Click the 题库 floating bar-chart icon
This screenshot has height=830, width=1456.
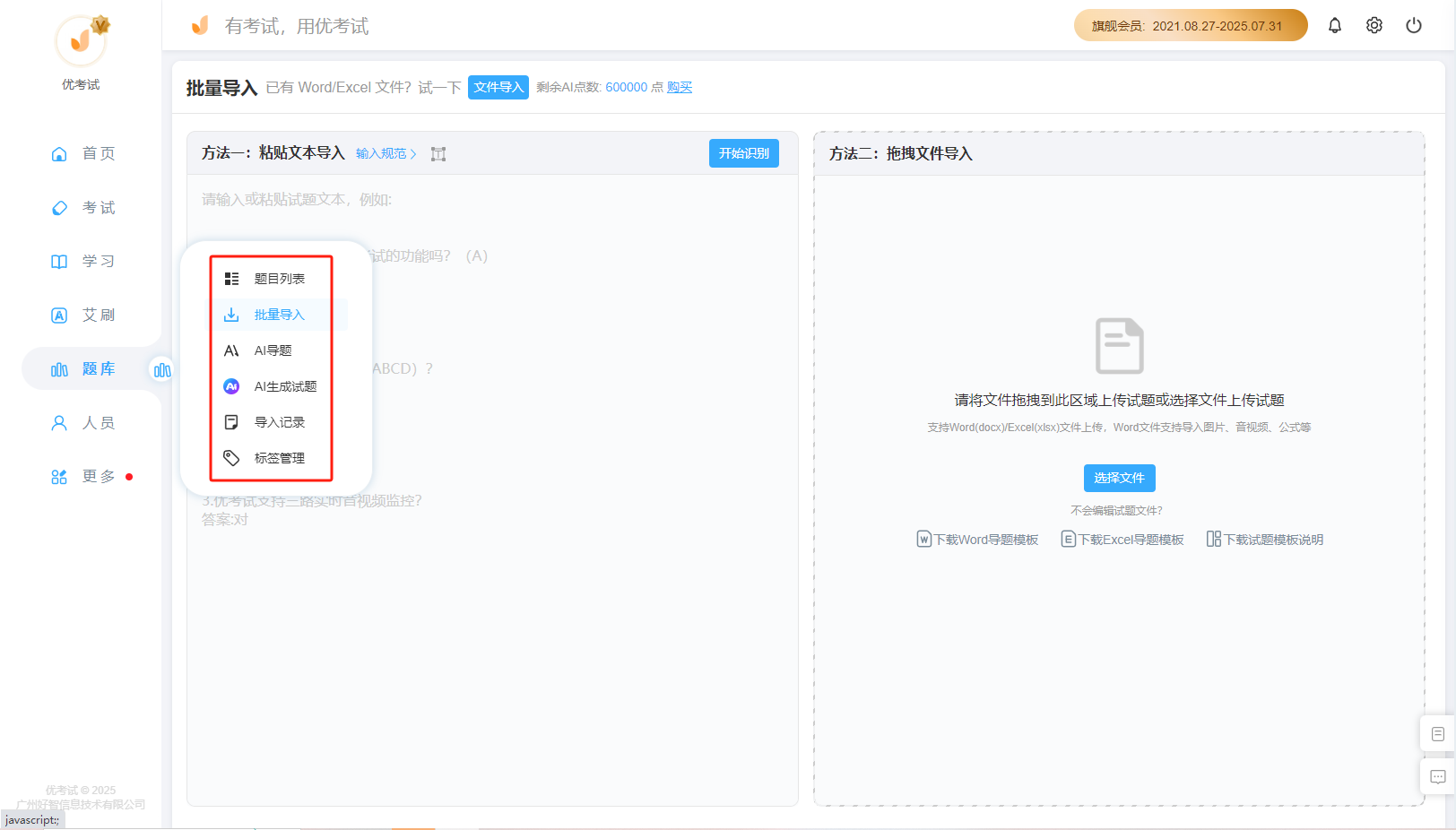(x=162, y=369)
